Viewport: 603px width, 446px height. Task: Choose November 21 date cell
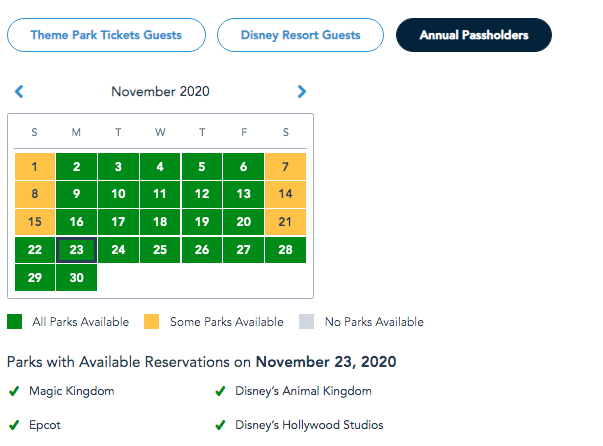[285, 222]
